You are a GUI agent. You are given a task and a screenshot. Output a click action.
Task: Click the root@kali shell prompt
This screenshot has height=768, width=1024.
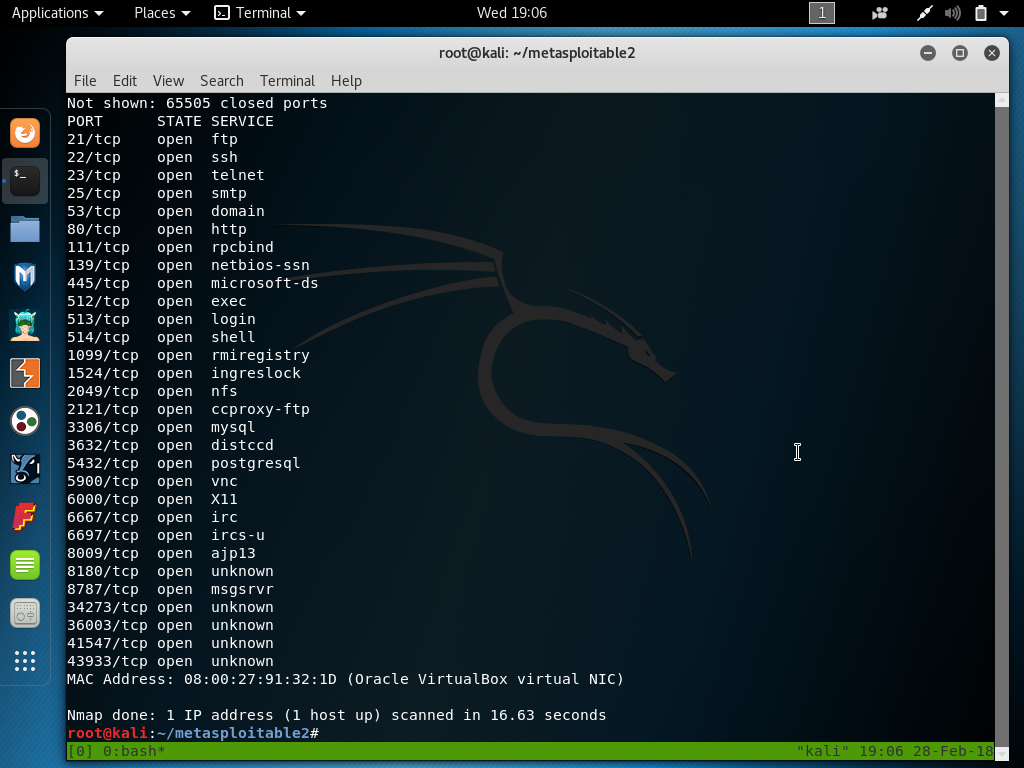point(193,733)
